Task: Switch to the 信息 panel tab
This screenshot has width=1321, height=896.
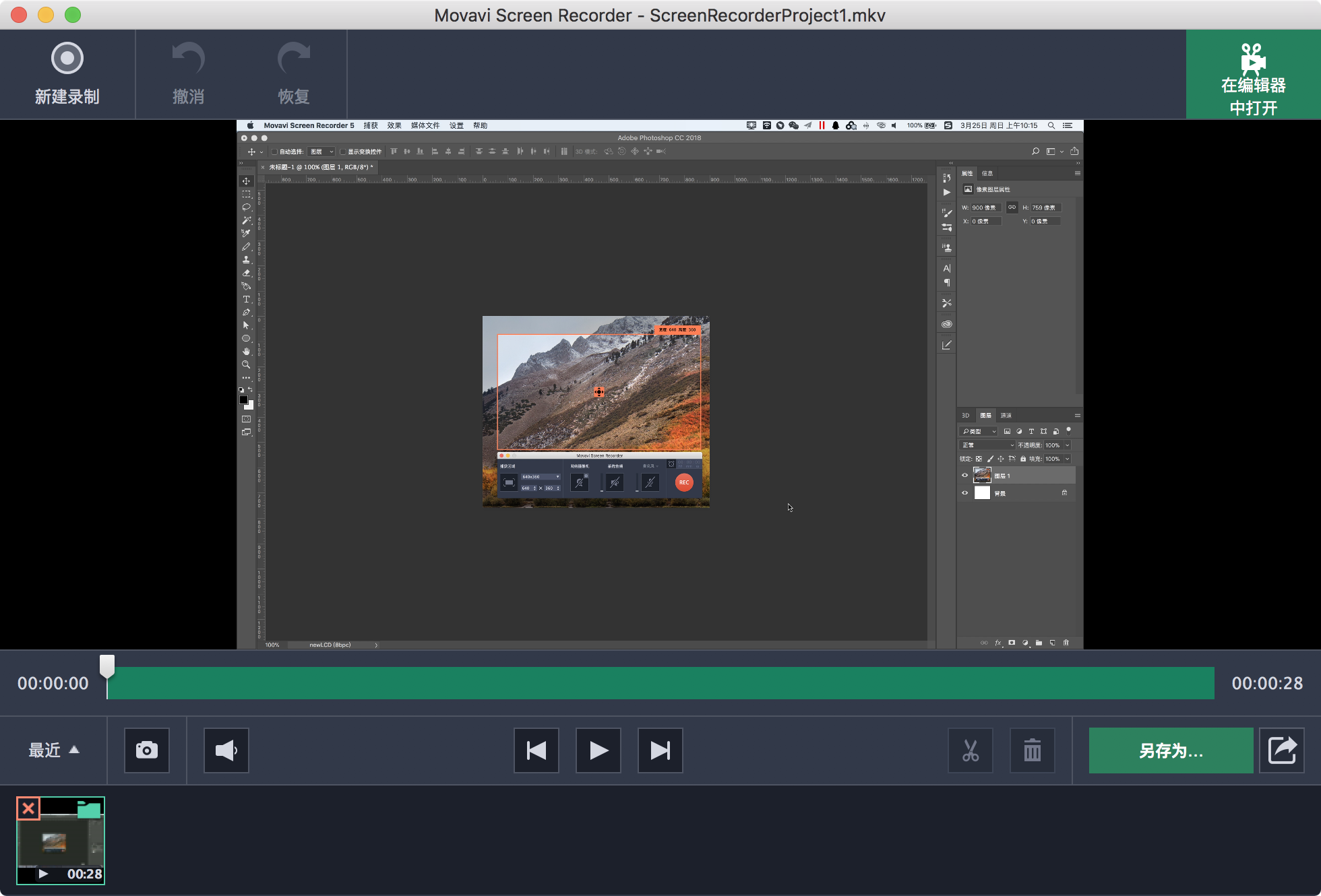Action: click(987, 173)
